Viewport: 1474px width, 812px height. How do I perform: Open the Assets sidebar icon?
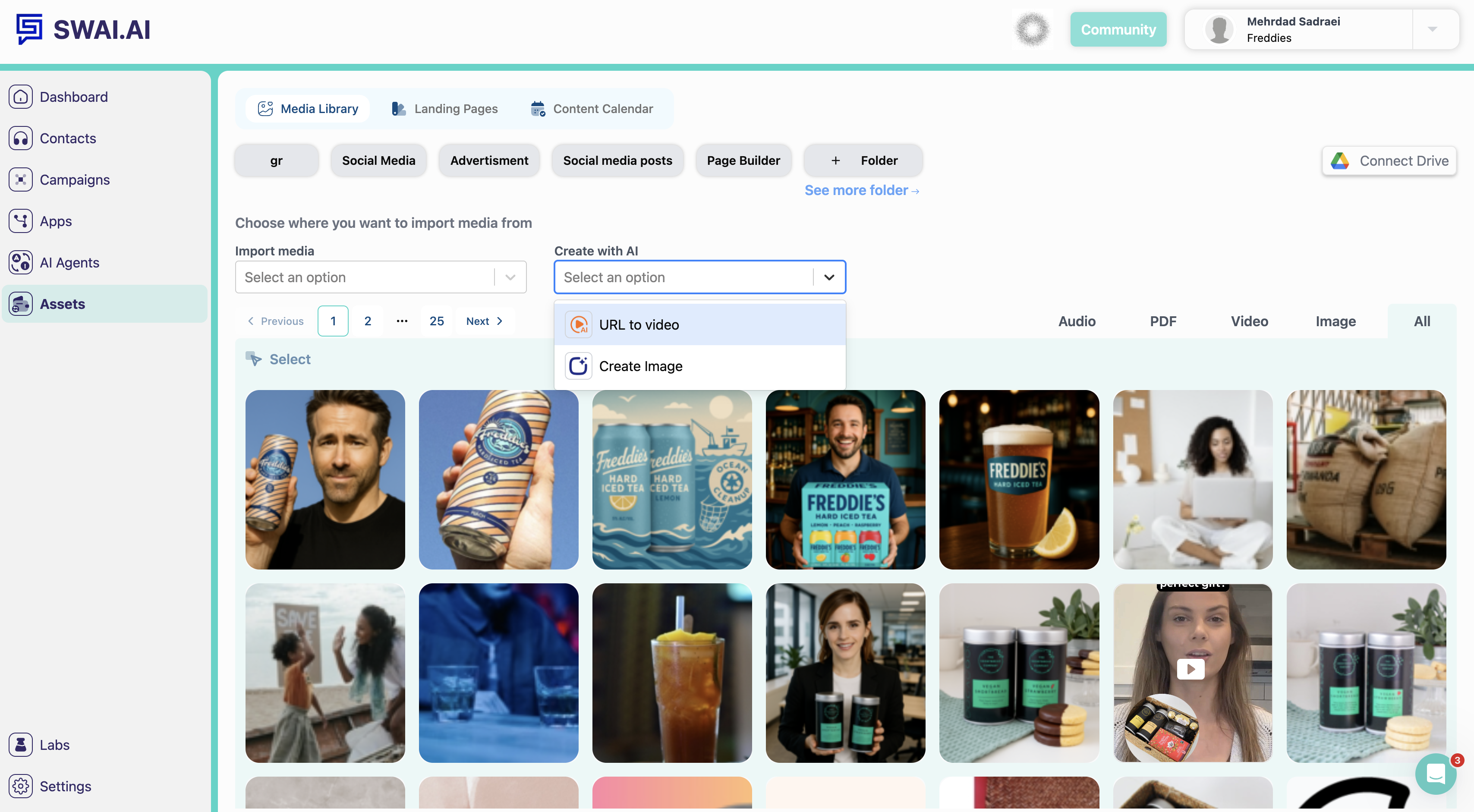point(21,304)
